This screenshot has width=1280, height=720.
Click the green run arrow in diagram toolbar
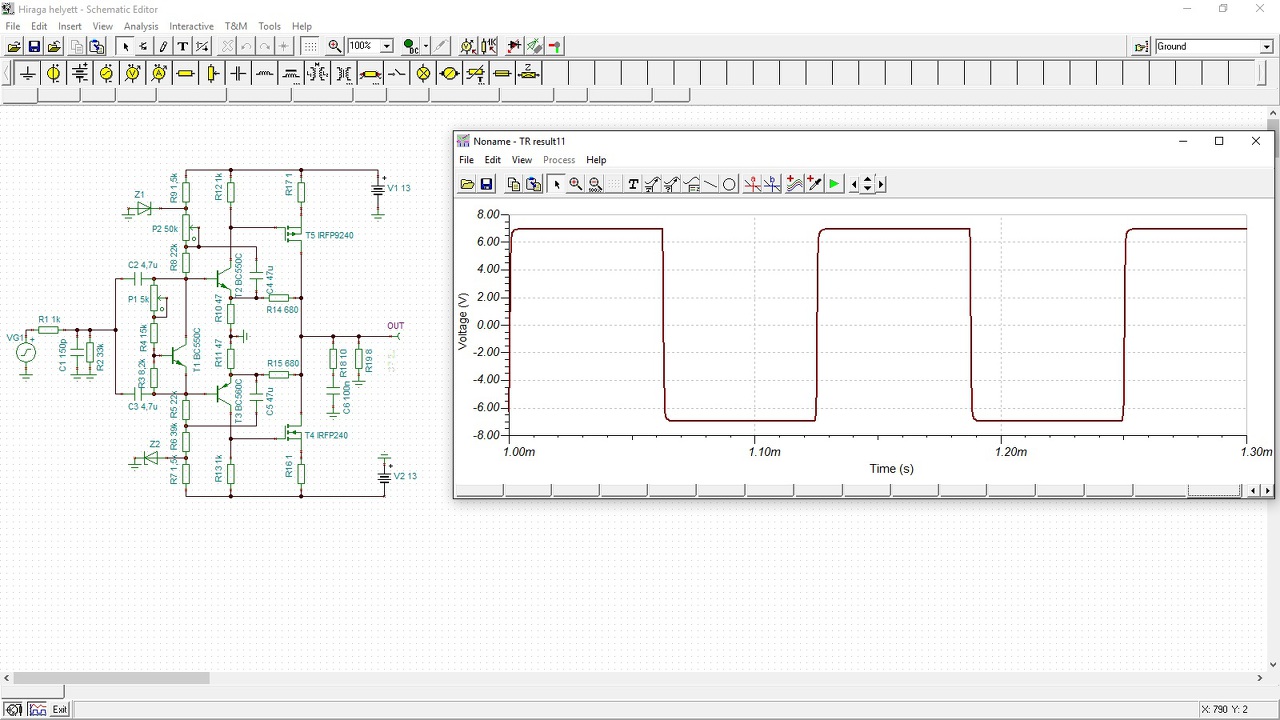pyautogui.click(x=834, y=184)
